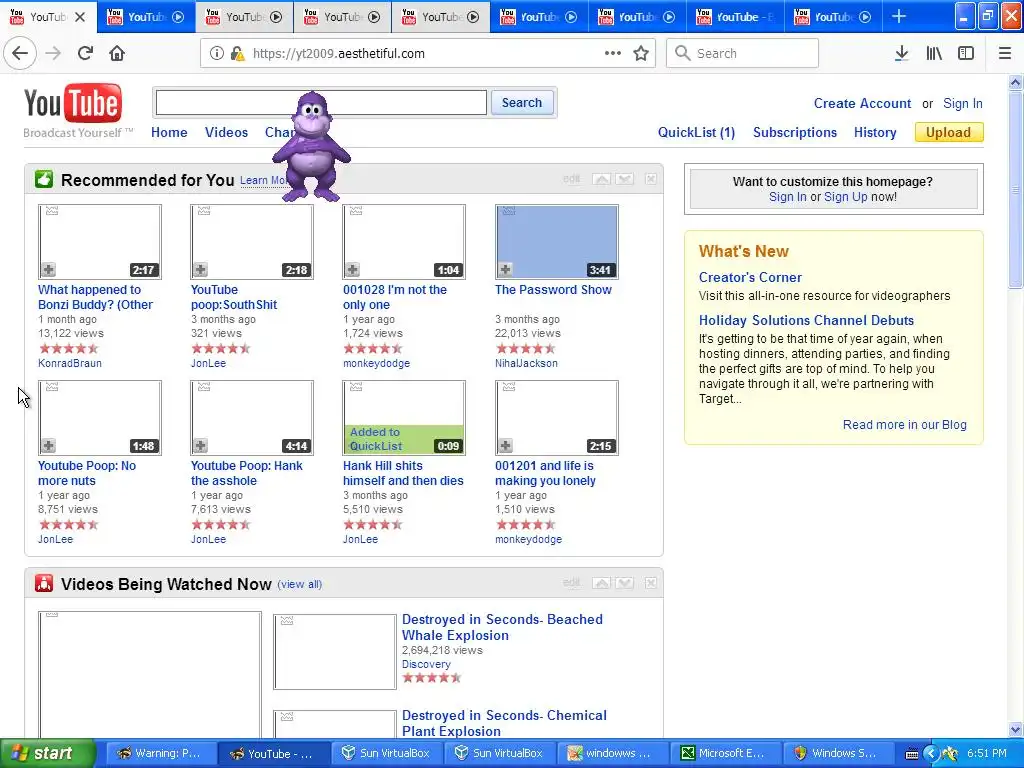The image size is (1024, 768).
Task: Open the Videos navigation link
Action: click(x=227, y=133)
